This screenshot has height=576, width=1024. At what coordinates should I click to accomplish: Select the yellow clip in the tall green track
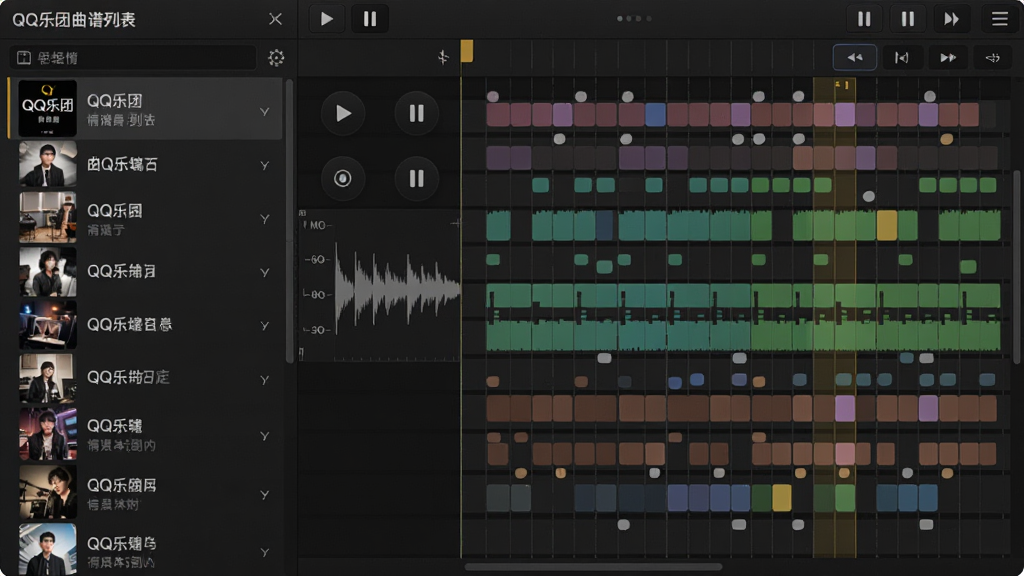(886, 225)
